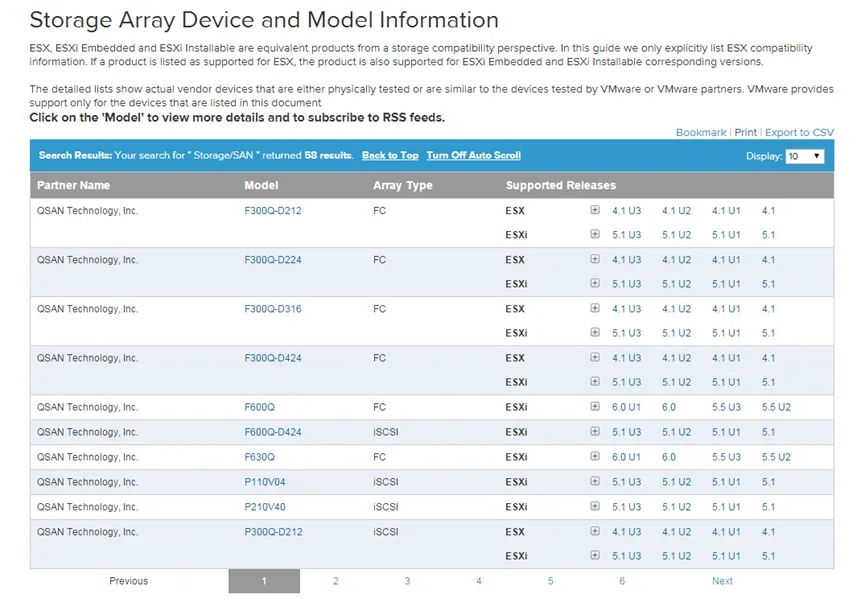Open model F300Q-D316 details

[273, 309]
